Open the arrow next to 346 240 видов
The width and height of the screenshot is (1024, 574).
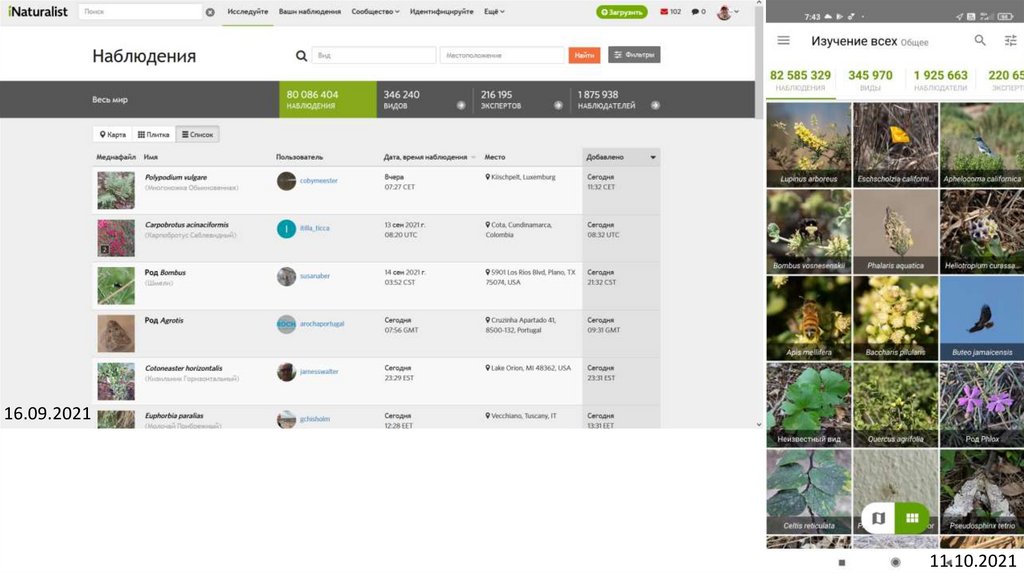coord(461,105)
